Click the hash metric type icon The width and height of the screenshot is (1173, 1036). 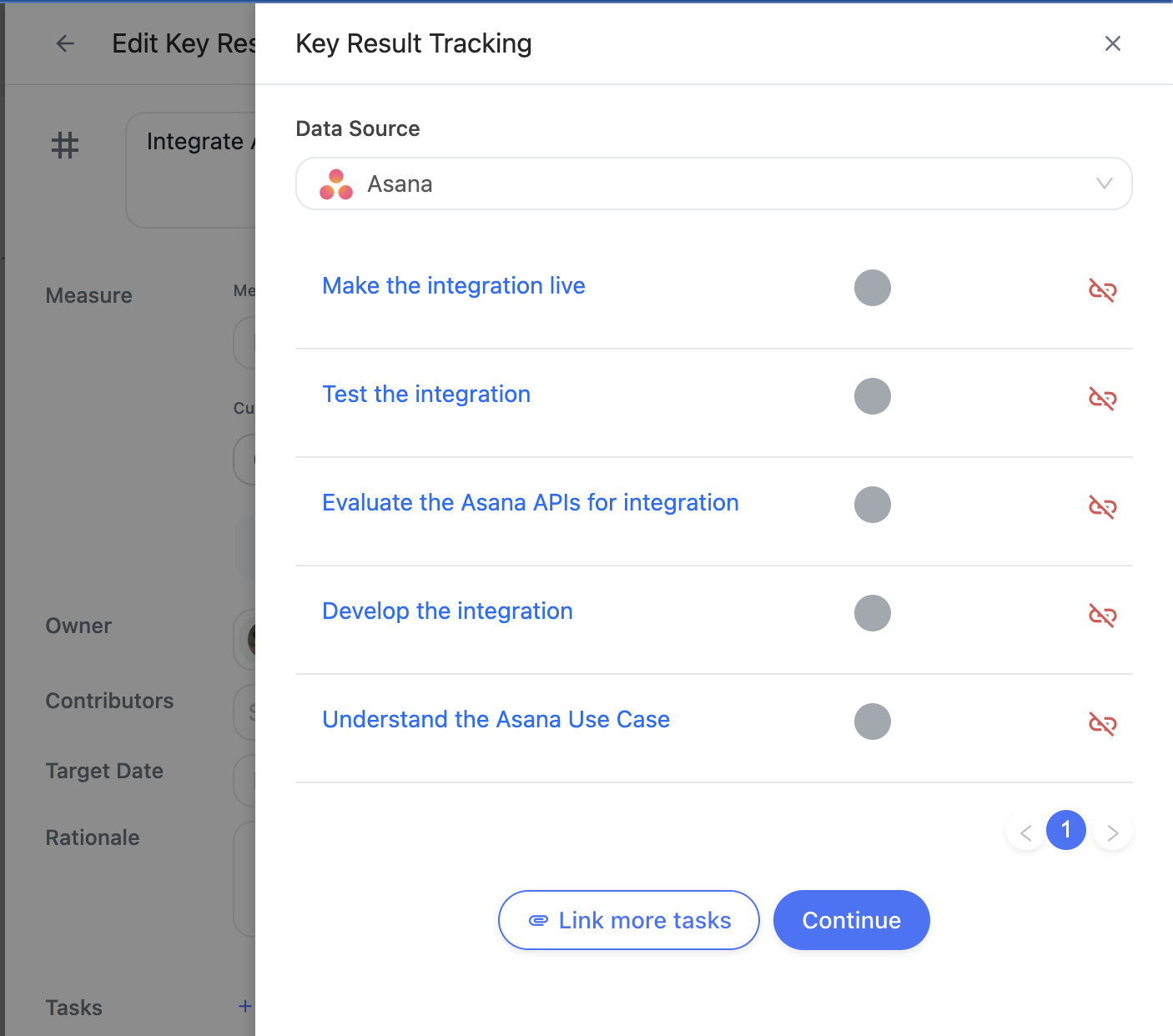65,145
